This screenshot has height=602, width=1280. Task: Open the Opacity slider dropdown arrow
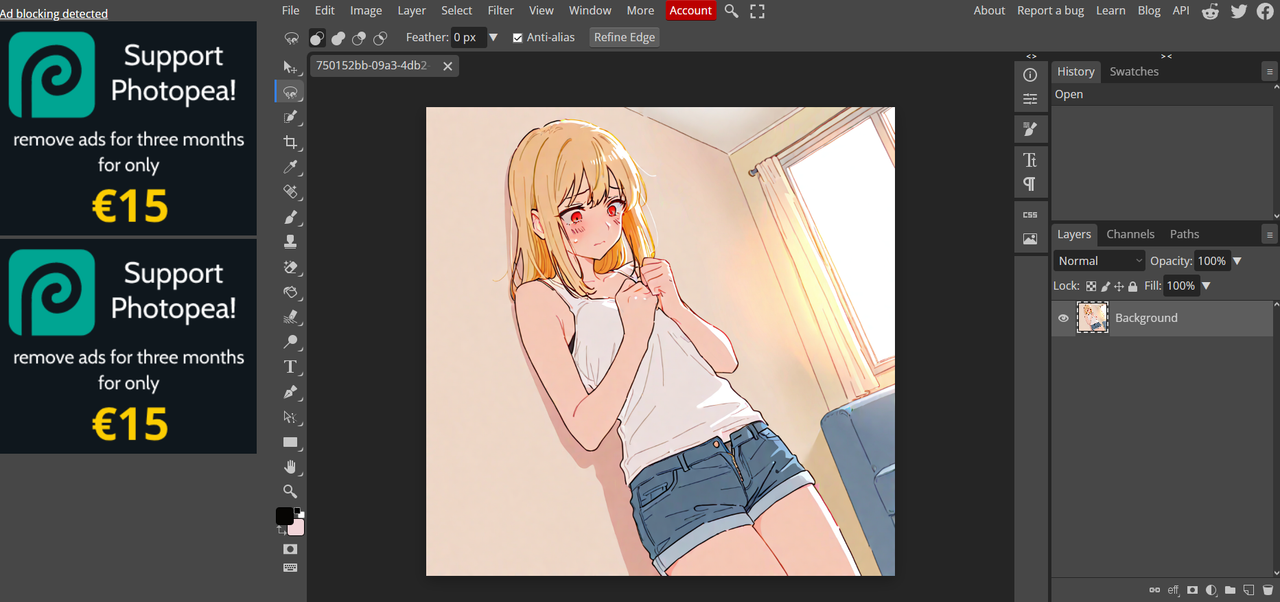tap(1237, 261)
